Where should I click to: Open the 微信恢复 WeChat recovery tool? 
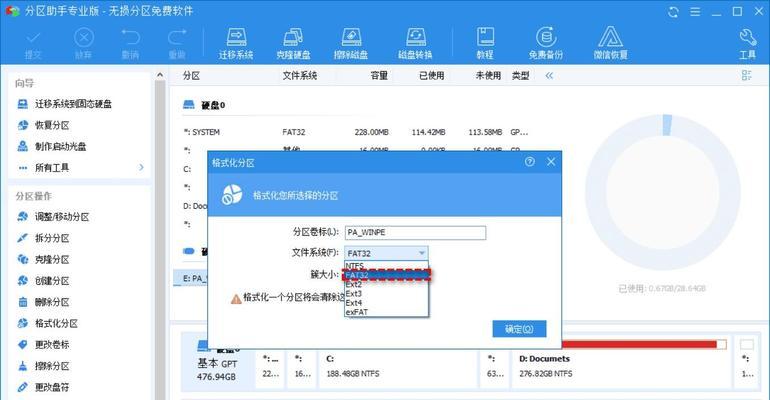(610, 44)
